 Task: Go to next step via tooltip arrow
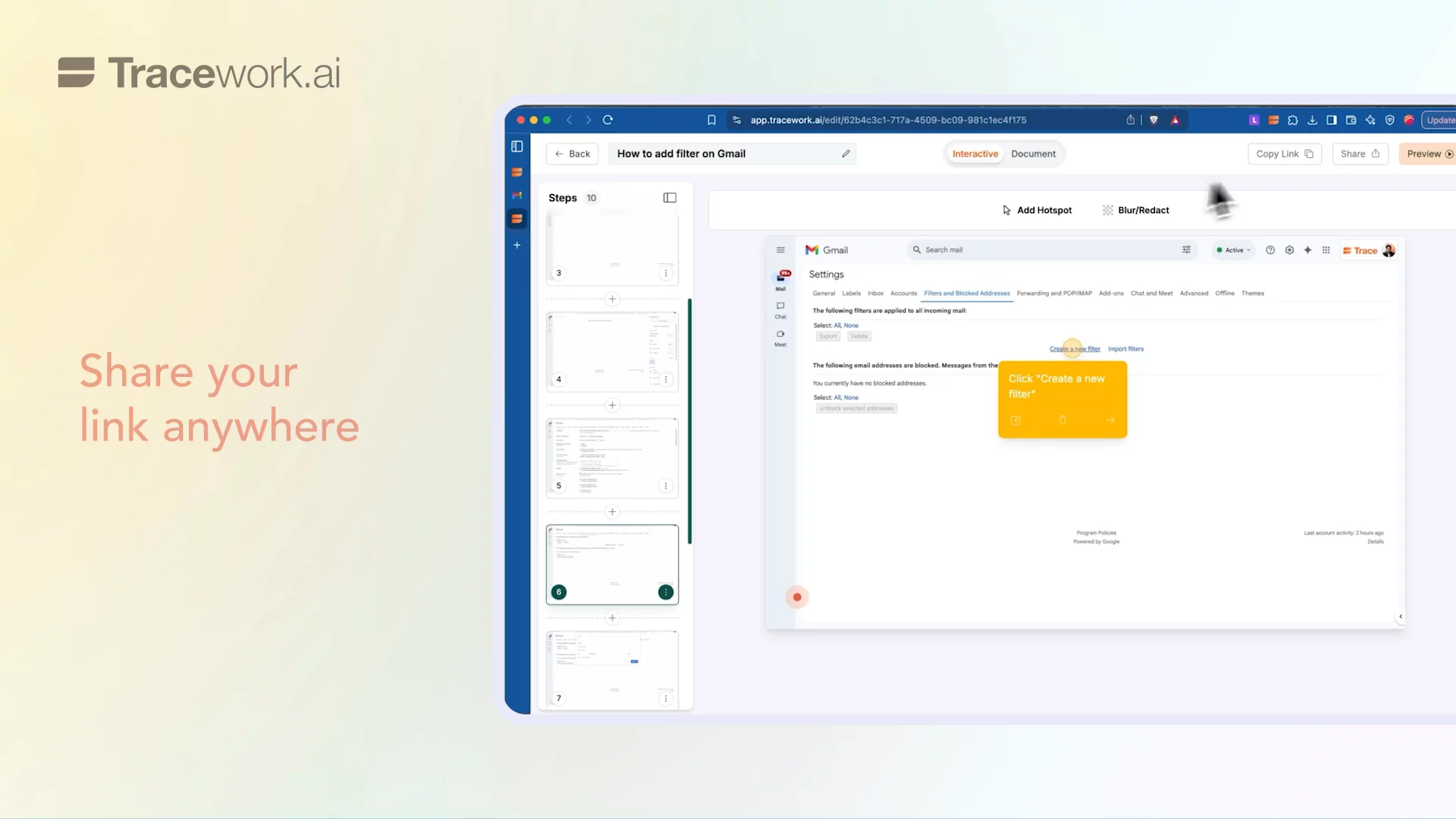point(1110,420)
